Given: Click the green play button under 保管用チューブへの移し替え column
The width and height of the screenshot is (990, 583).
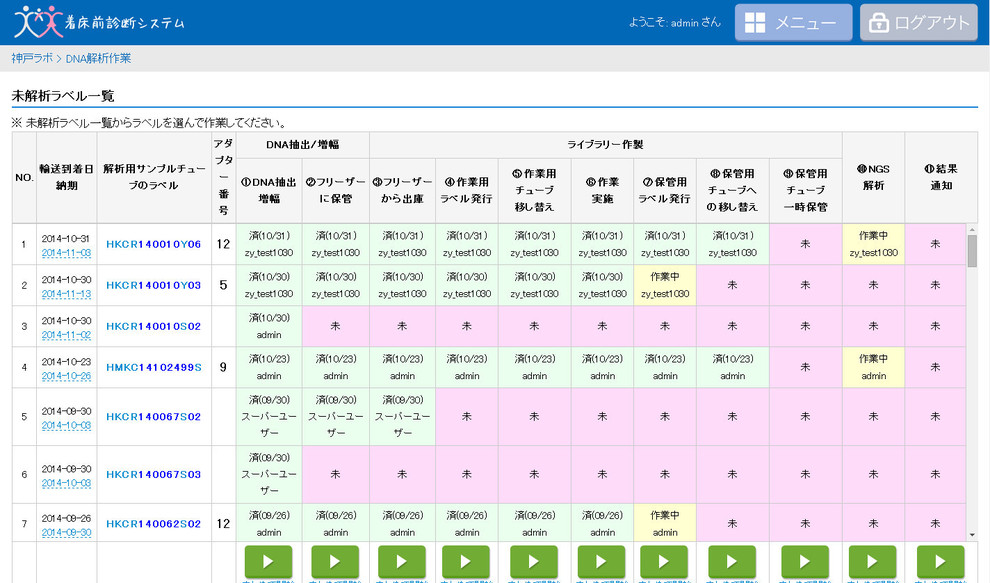Looking at the screenshot, I should click(732, 562).
